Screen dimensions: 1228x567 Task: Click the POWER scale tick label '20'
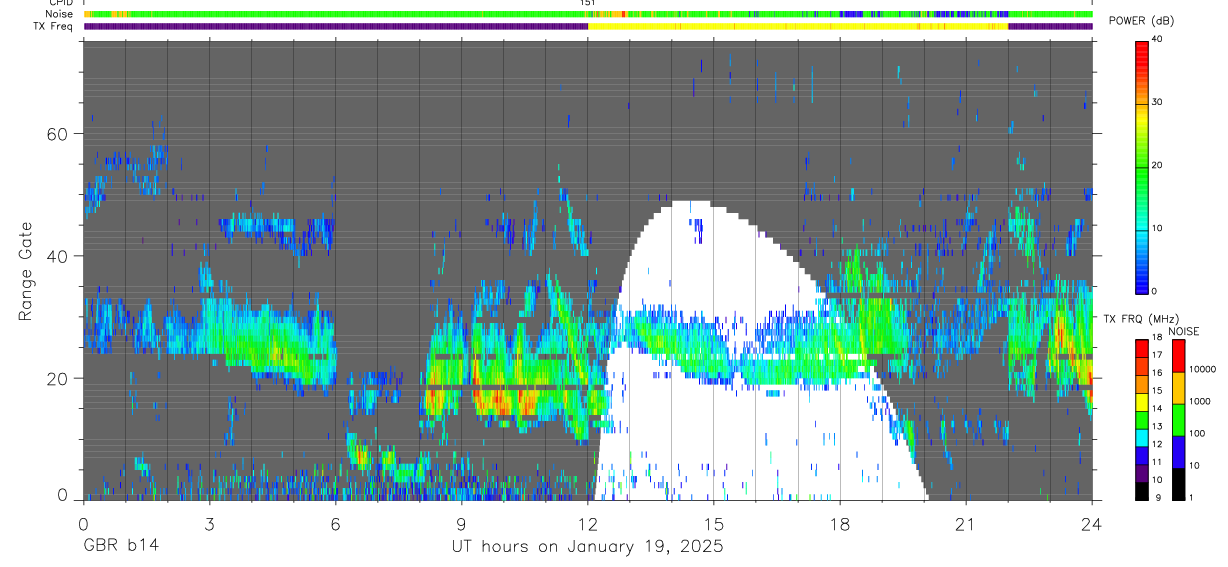tap(1158, 166)
